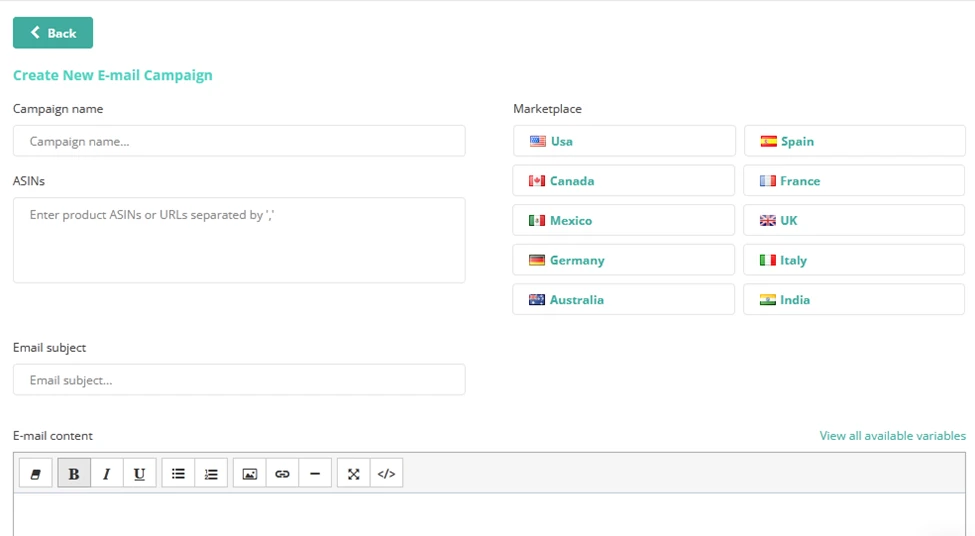Apply underline formatting in the editor
This screenshot has width=975, height=536.
point(139,474)
